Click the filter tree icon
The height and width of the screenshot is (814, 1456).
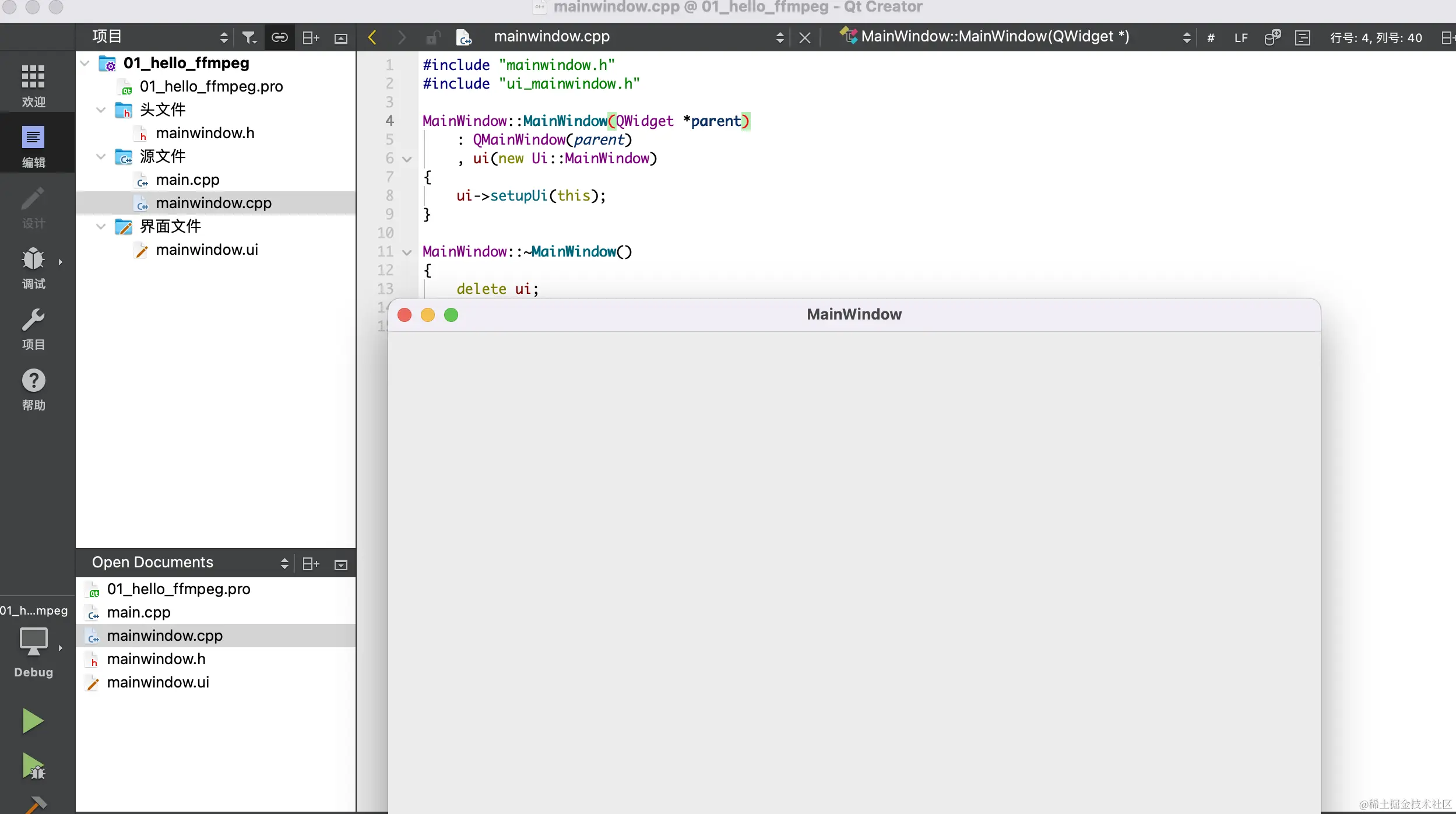pos(249,38)
